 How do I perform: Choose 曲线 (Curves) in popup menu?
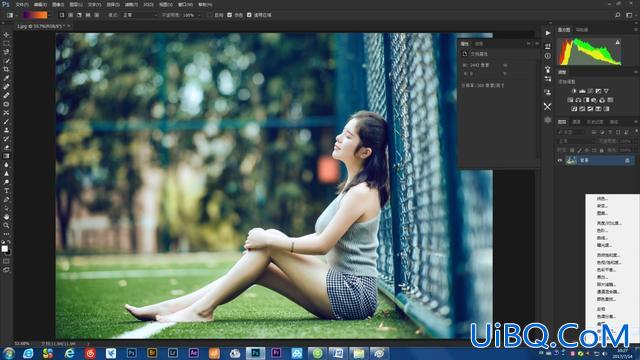coord(602,238)
